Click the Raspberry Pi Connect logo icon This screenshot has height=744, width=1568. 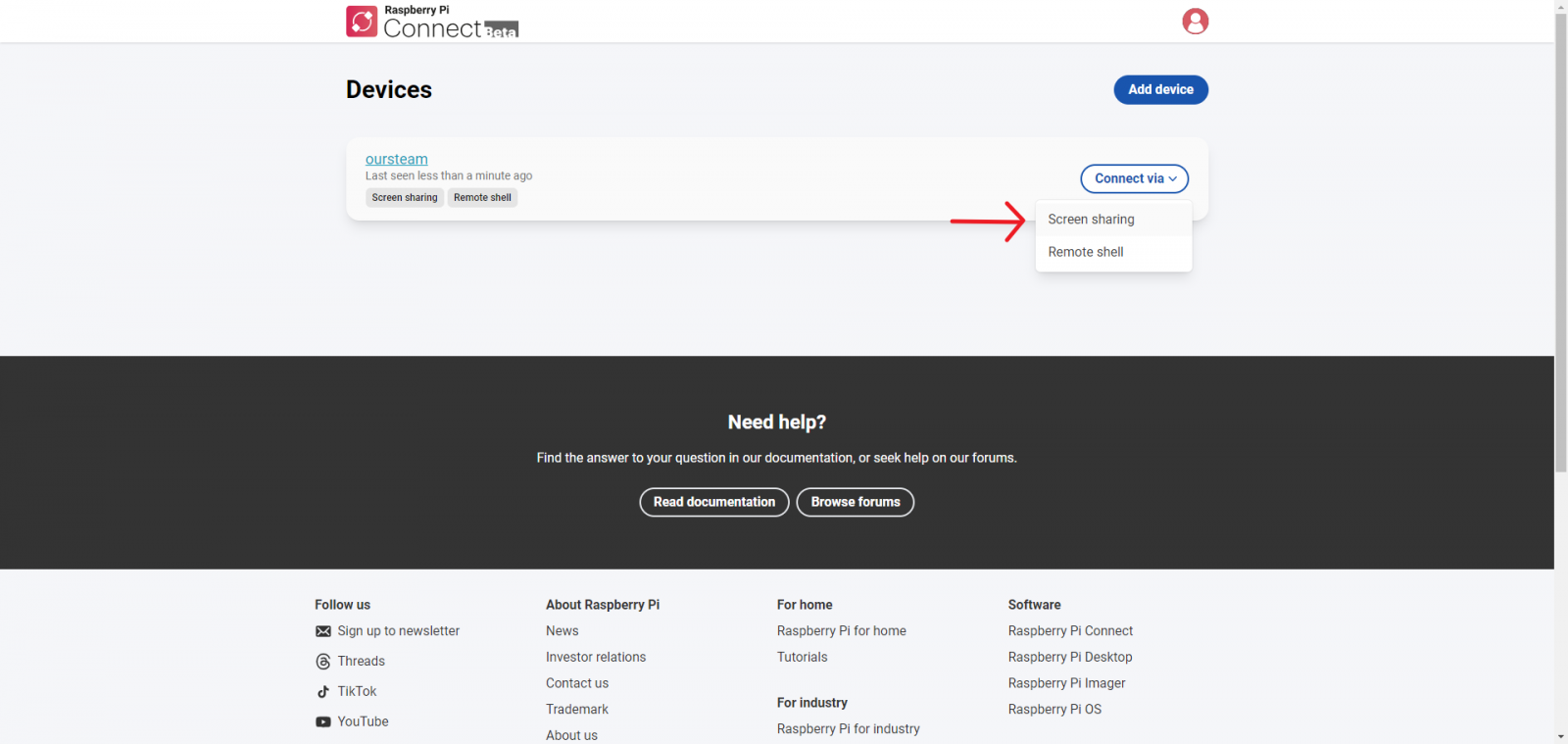pyautogui.click(x=362, y=22)
